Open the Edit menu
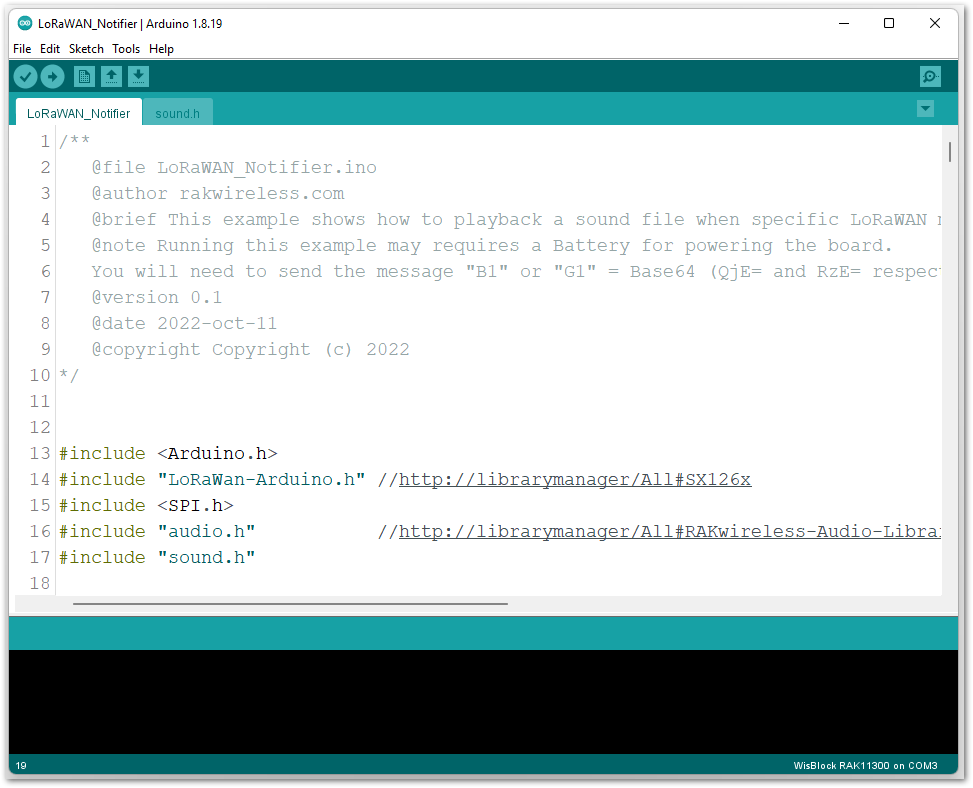Image resolution: width=973 pixels, height=788 pixels. click(x=50, y=49)
